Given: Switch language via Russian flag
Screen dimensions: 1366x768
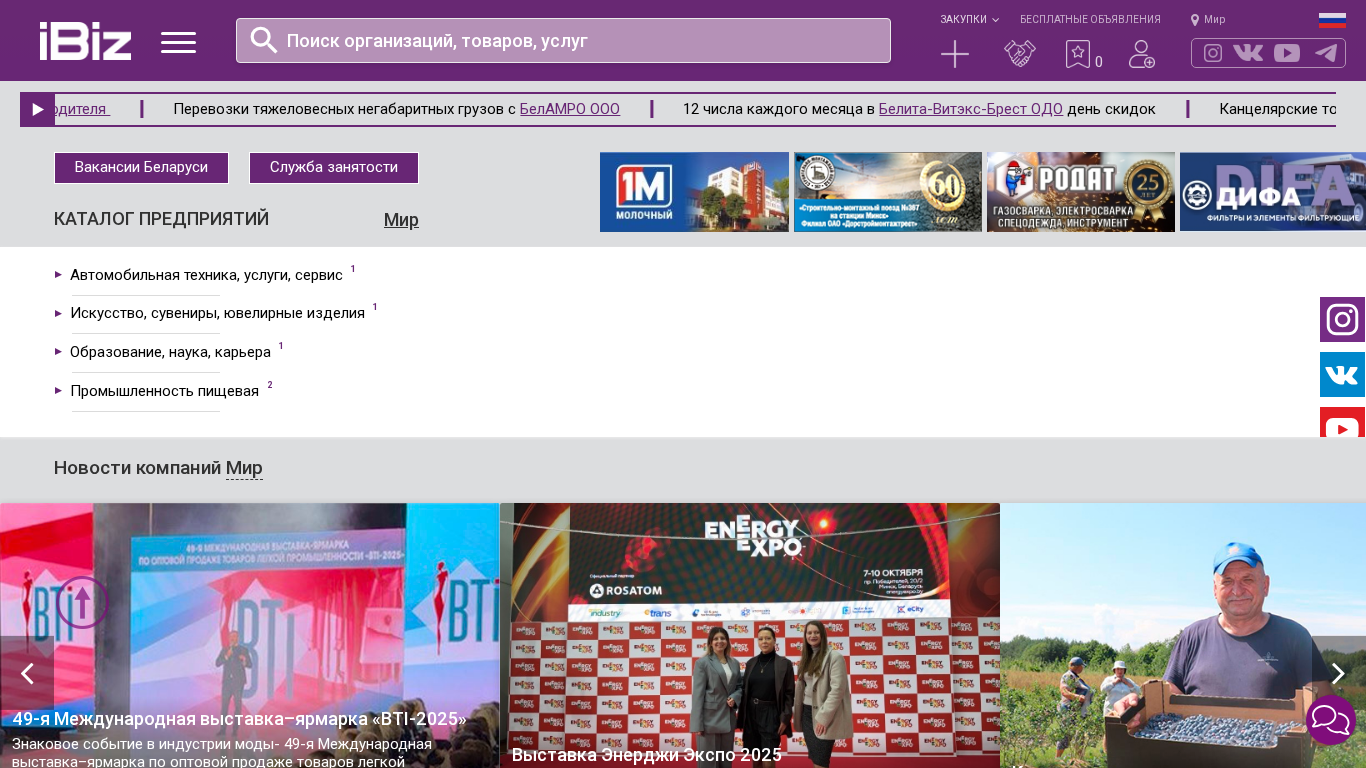Looking at the screenshot, I should pyautogui.click(x=1332, y=20).
